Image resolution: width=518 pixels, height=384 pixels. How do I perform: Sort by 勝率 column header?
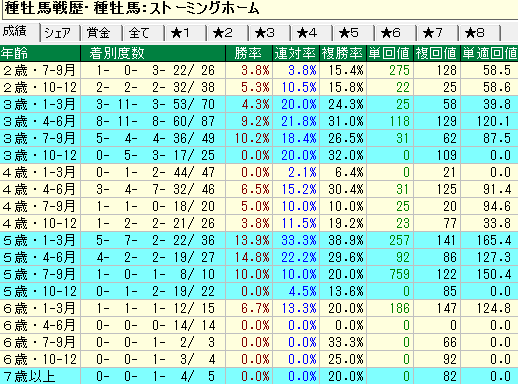249,53
